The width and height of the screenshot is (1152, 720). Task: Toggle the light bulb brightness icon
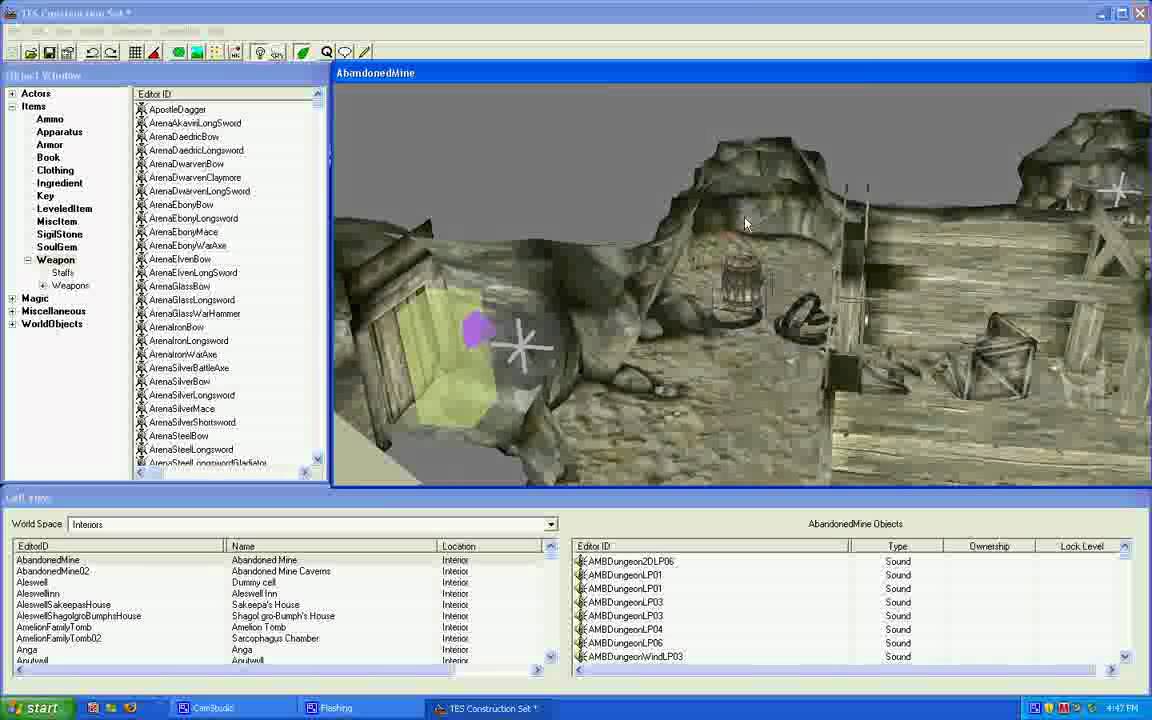coord(259,52)
